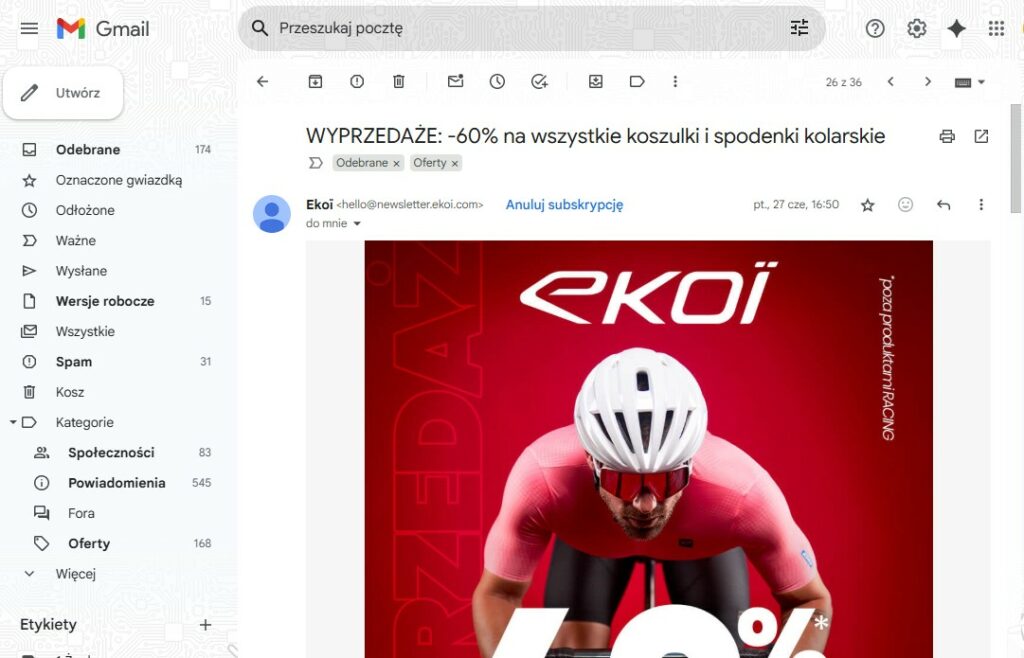The height and width of the screenshot is (658, 1024).
Task: Star the Ekoï email
Action: 867,205
